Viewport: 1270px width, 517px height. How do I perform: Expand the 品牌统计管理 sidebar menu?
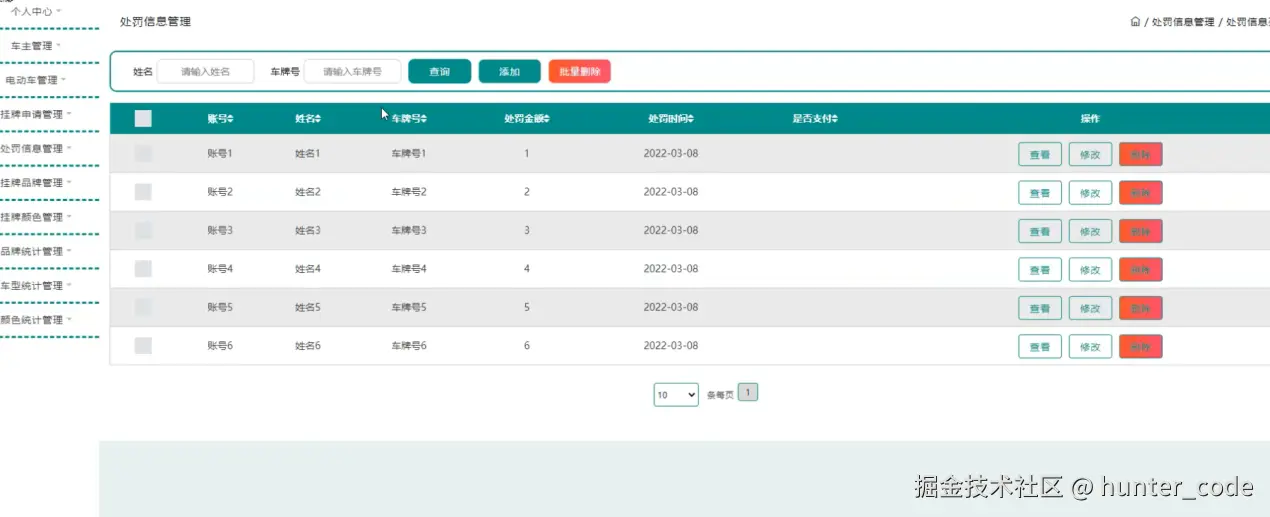36,252
